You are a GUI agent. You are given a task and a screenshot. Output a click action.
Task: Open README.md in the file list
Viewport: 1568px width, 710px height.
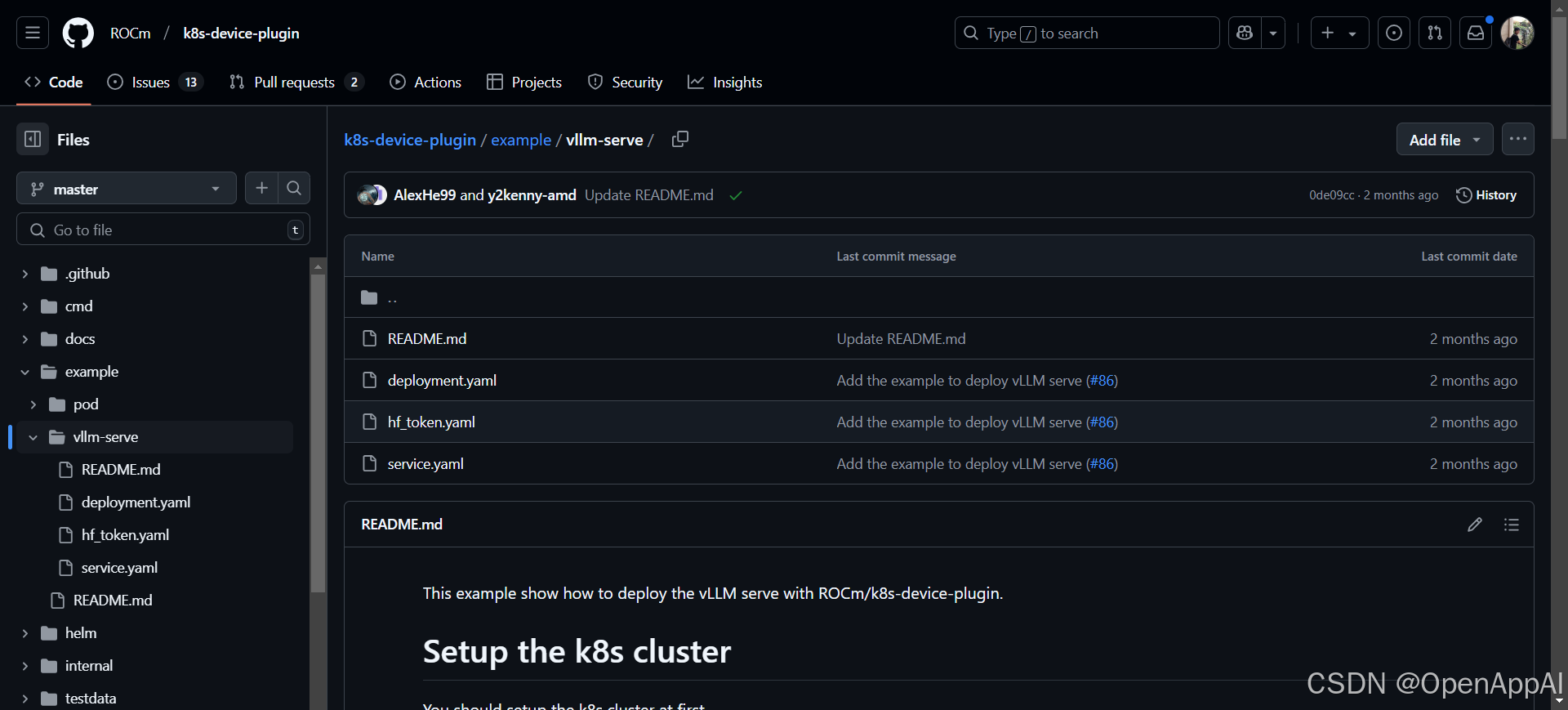pyautogui.click(x=427, y=338)
